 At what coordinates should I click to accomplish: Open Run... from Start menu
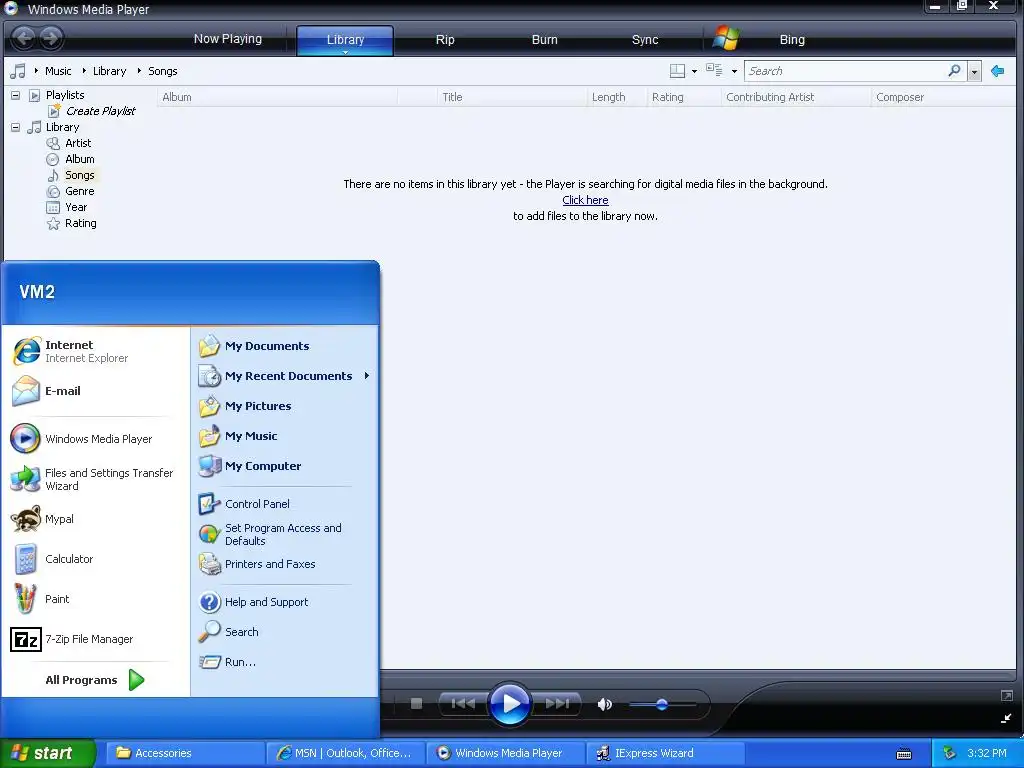[x=284, y=662]
